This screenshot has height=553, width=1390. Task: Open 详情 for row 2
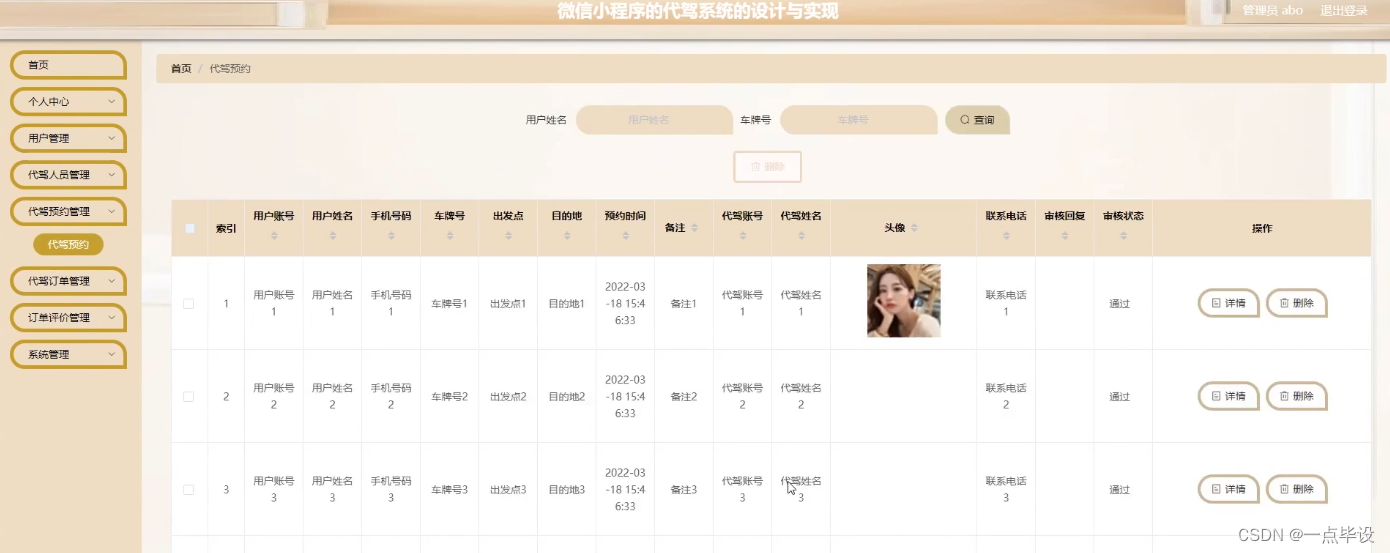tap(1228, 396)
